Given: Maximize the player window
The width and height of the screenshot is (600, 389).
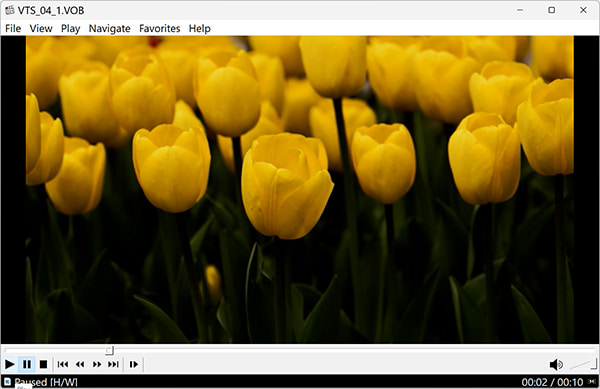Looking at the screenshot, I should [x=551, y=10].
